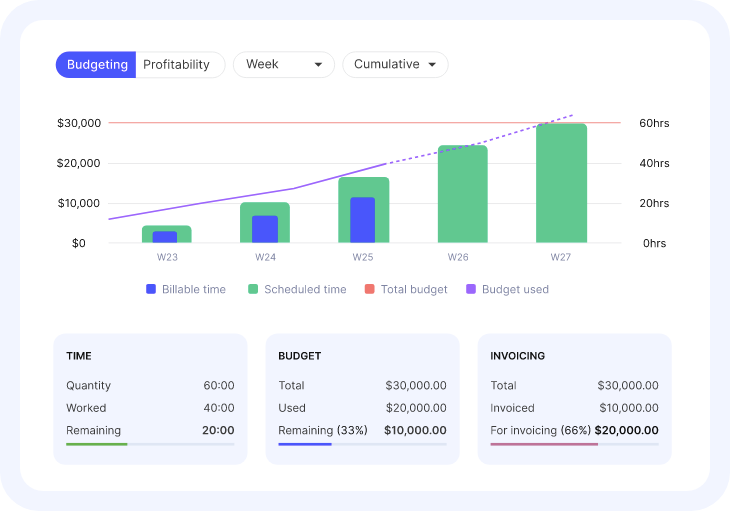Click the Budget used legend label

[515, 289]
